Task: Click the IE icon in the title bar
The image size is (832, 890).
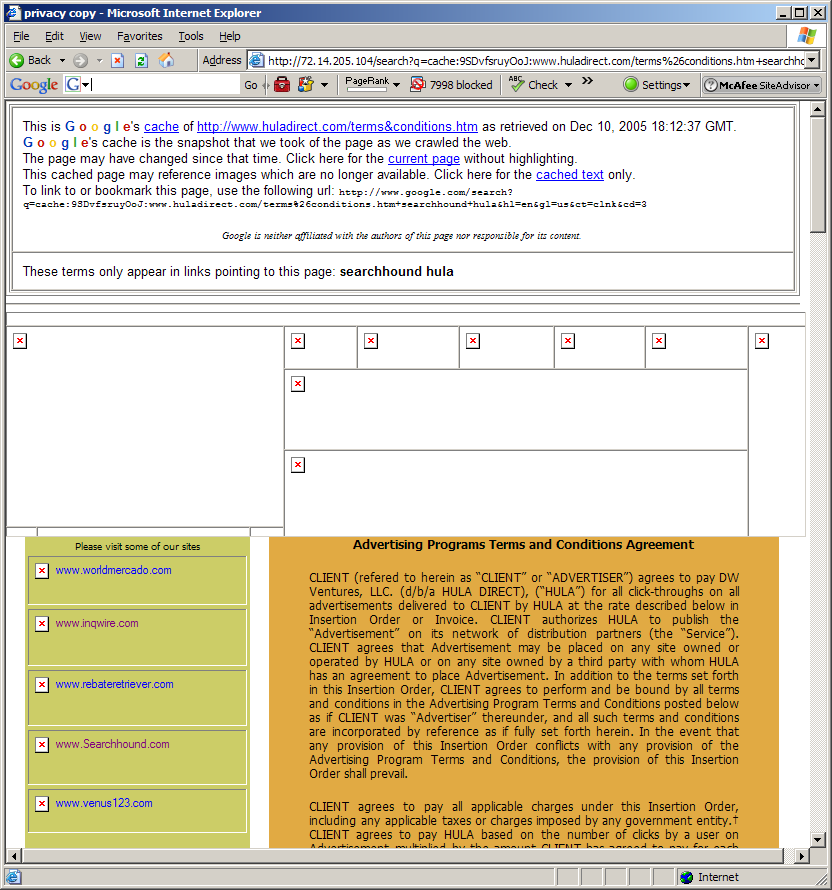Action: tap(13, 12)
